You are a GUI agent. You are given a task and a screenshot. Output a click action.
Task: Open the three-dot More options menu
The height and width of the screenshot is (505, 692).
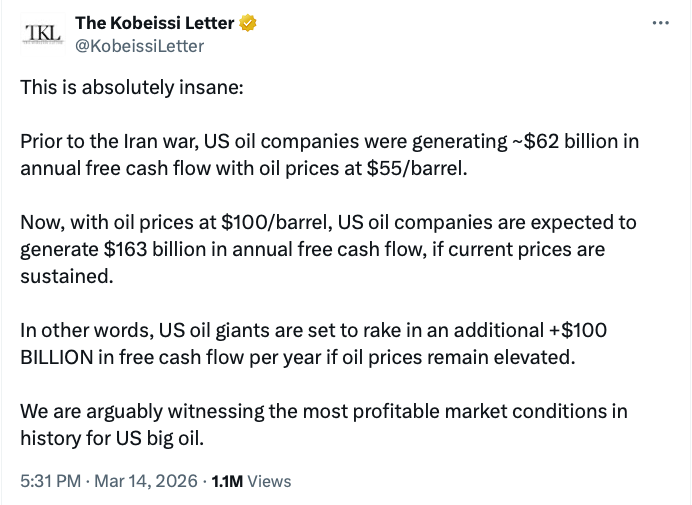pos(660,22)
